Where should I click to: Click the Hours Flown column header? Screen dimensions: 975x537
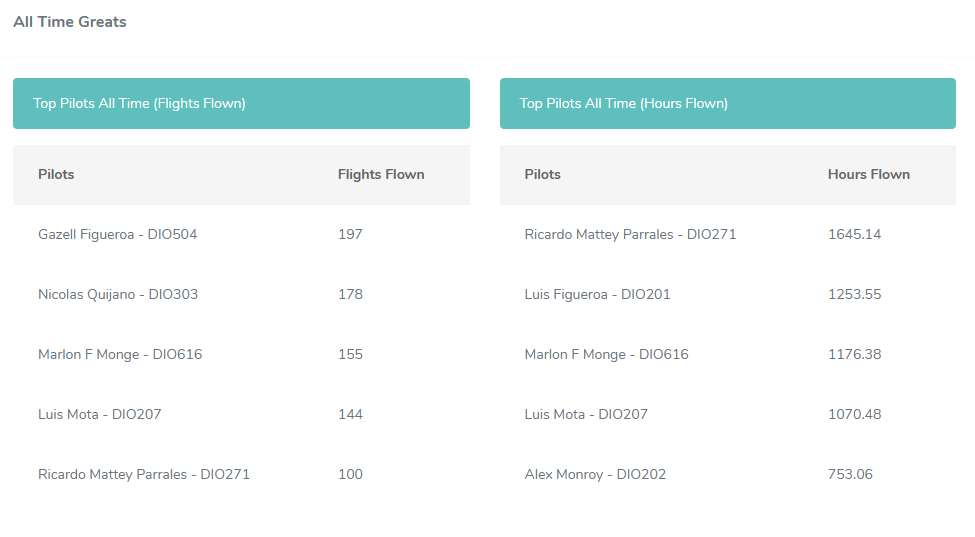pos(868,174)
